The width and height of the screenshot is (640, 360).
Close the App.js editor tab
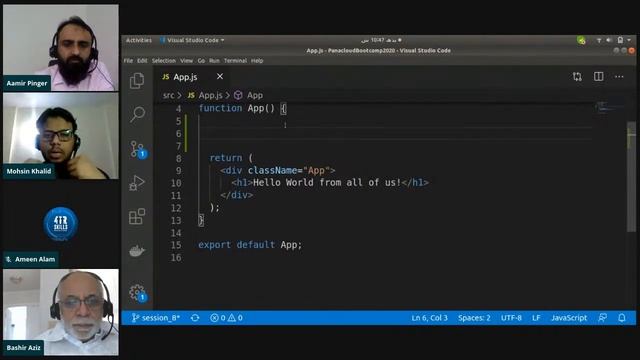click(x=220, y=76)
